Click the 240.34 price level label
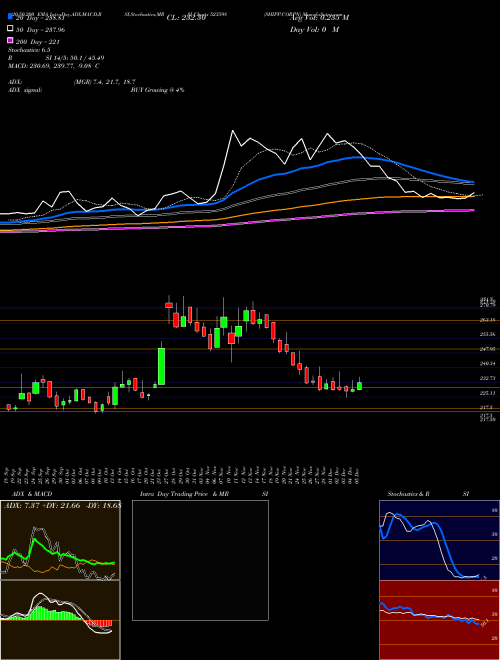 487,363
